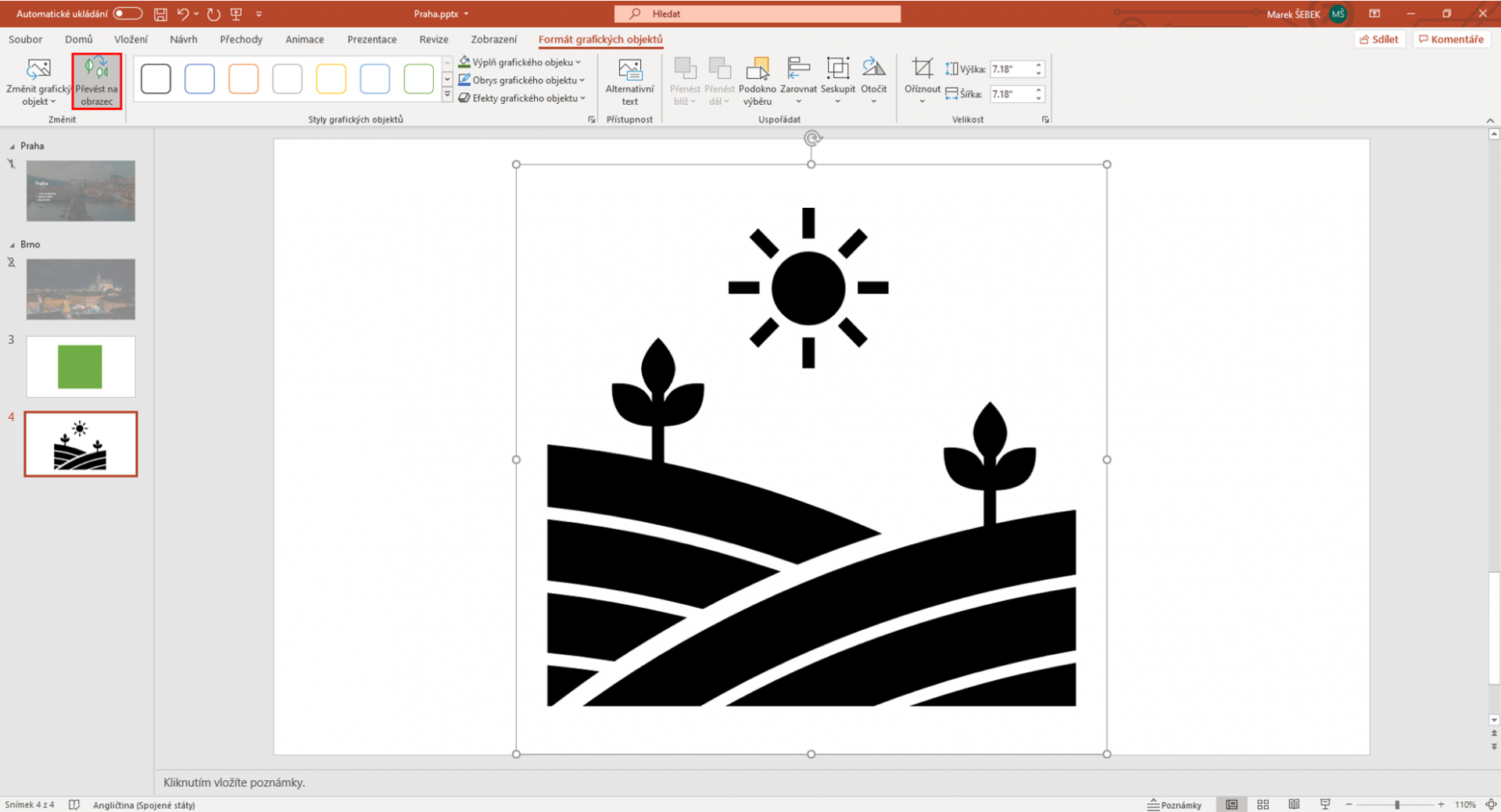Switch to the Návrh ribbon tab
The image size is (1501, 812).
pyautogui.click(x=184, y=39)
